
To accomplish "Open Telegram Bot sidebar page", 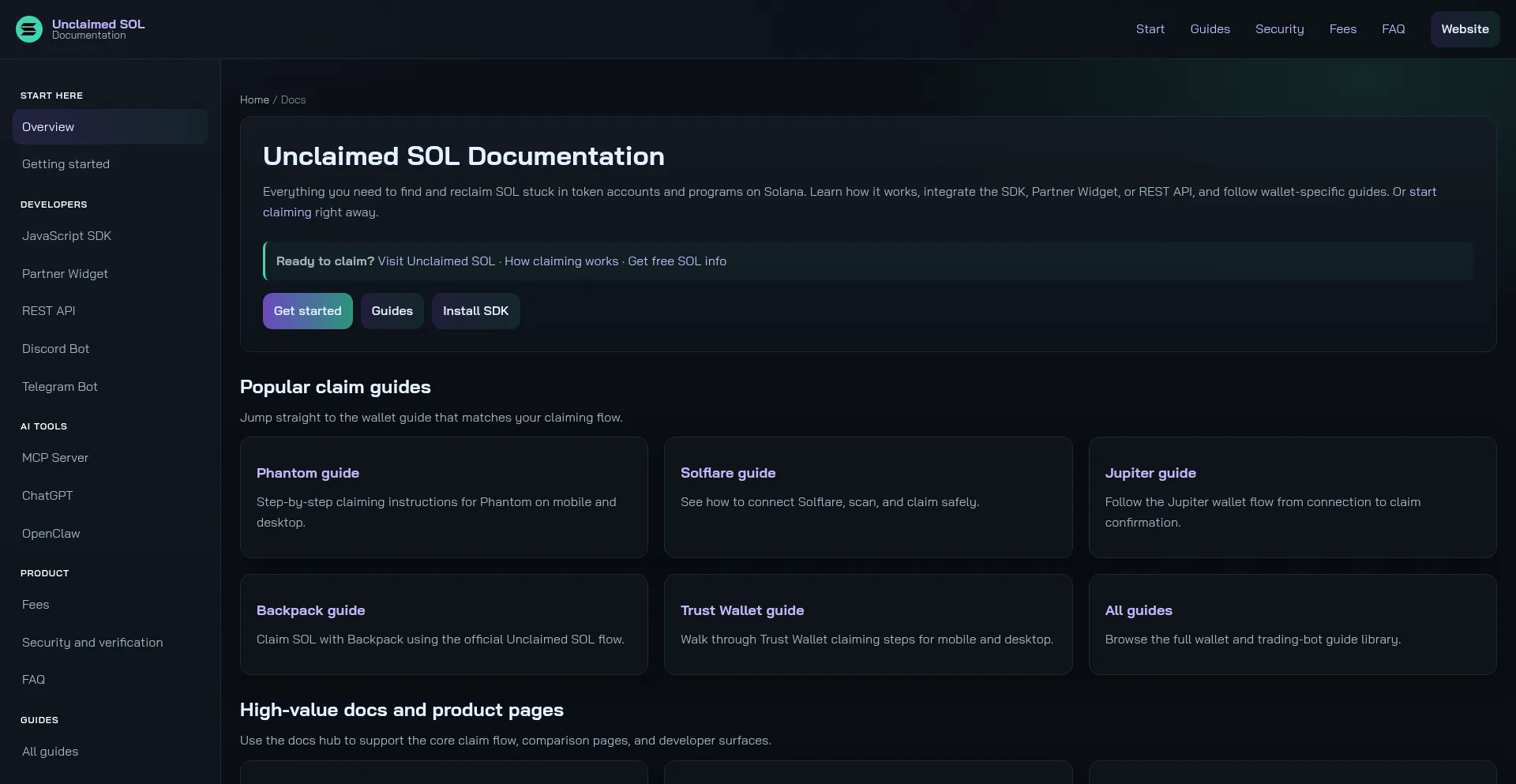I will (x=110, y=387).
